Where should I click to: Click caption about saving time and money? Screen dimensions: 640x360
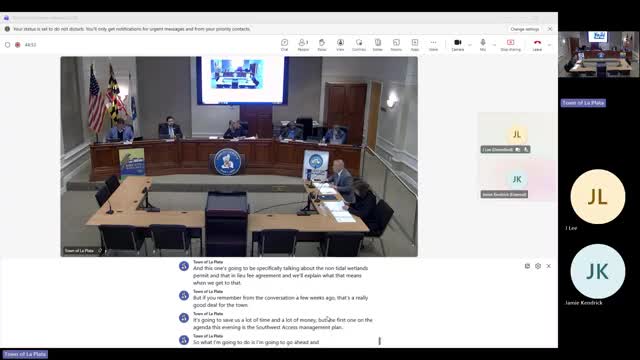pos(282,324)
